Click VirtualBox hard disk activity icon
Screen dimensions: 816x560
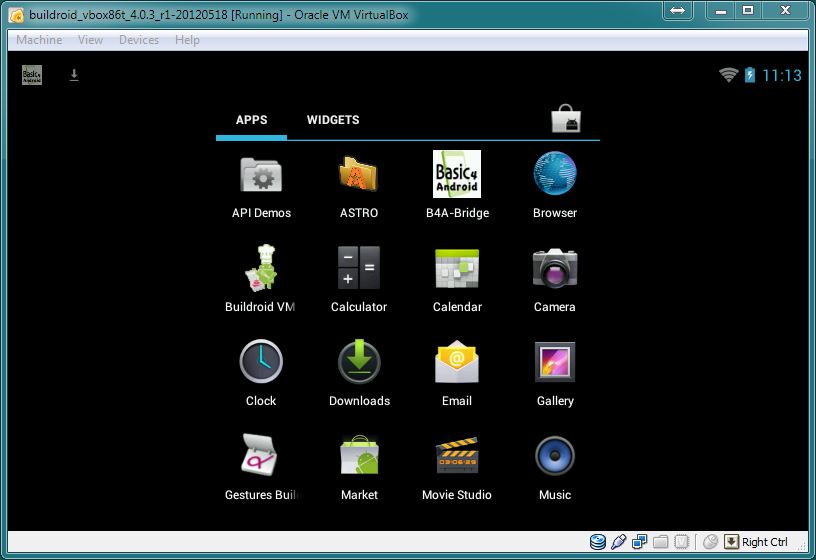click(598, 542)
